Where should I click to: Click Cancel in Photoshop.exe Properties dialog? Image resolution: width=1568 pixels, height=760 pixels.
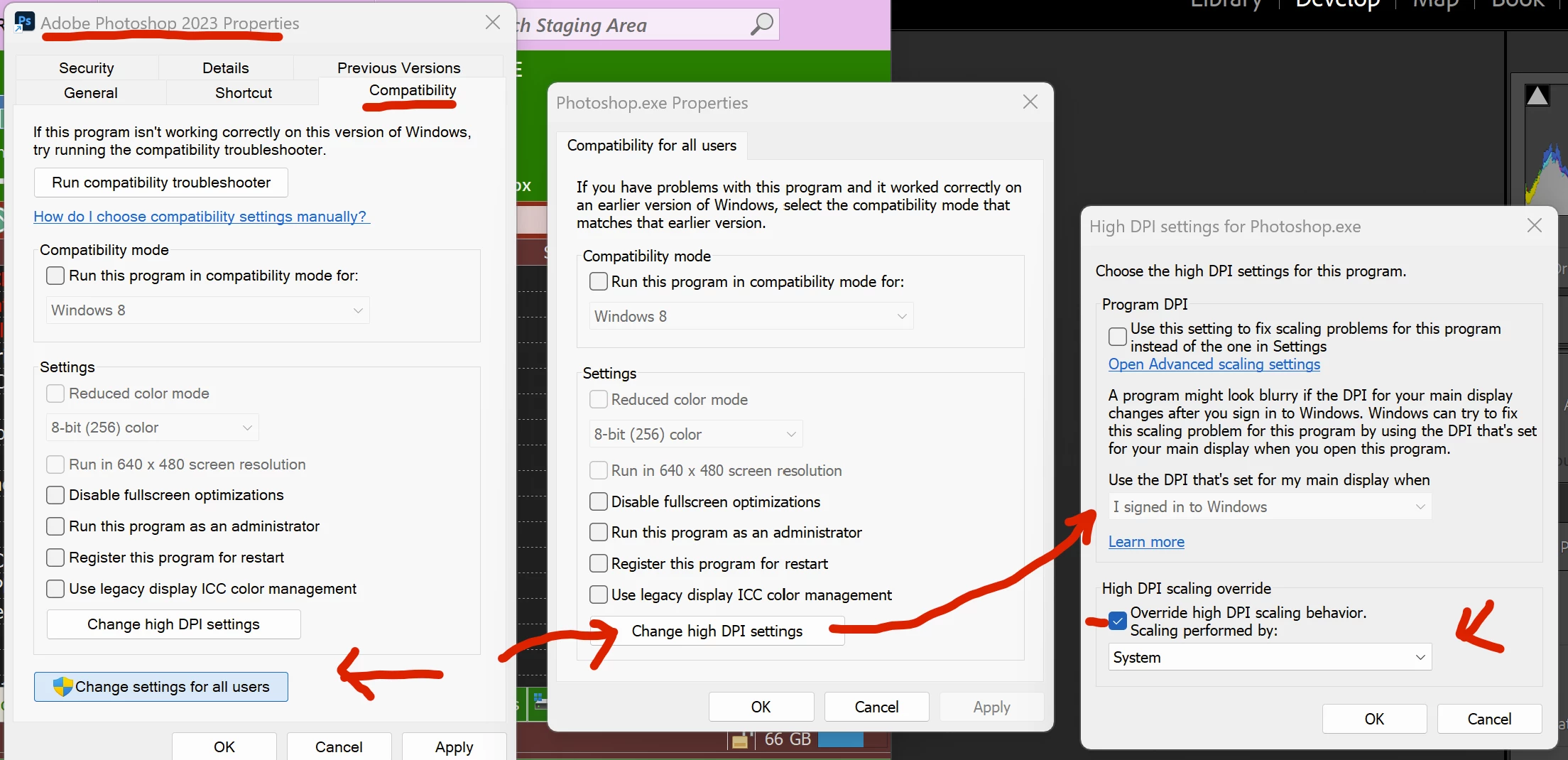click(877, 707)
